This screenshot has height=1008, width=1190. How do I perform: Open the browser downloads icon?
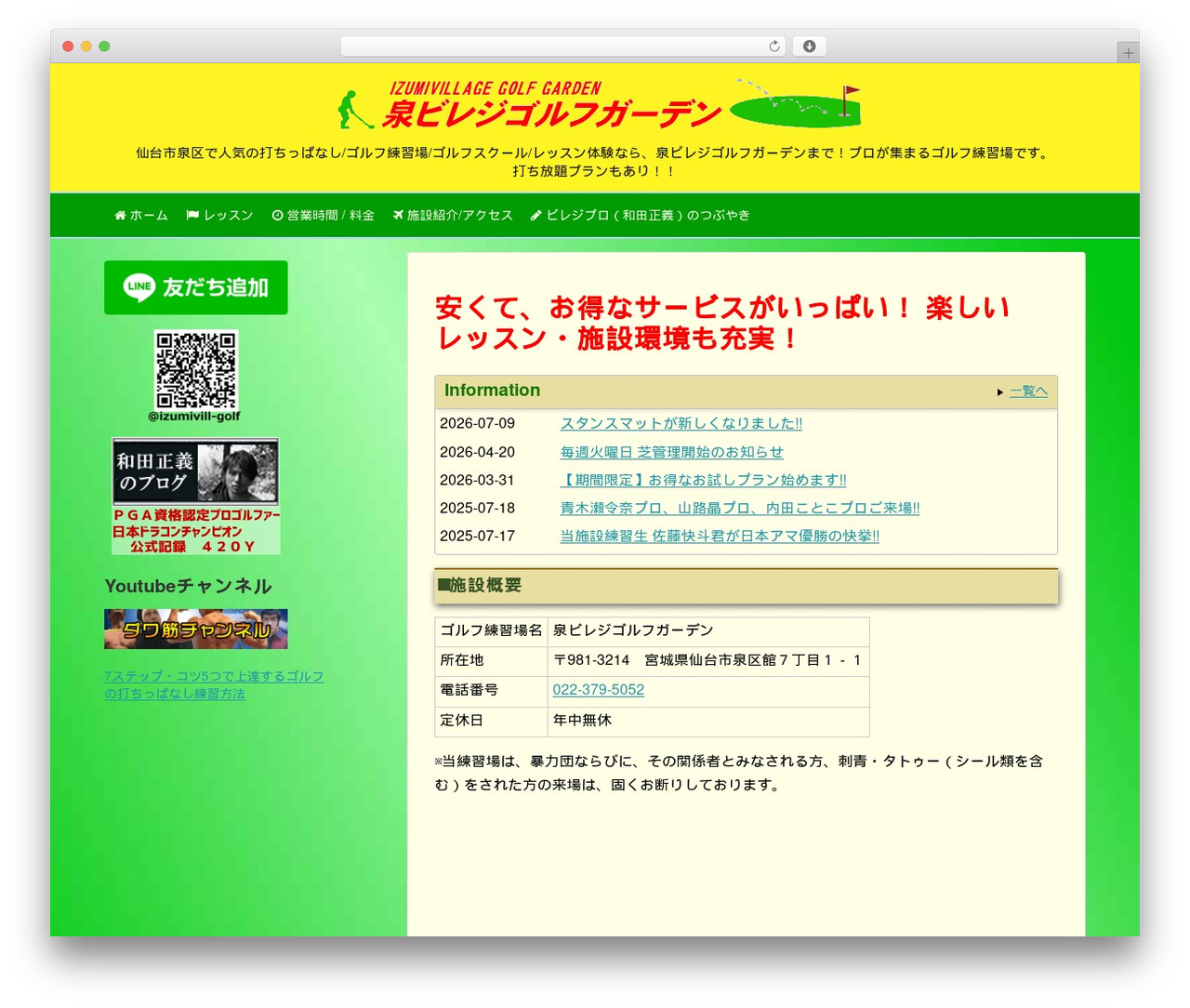809,46
